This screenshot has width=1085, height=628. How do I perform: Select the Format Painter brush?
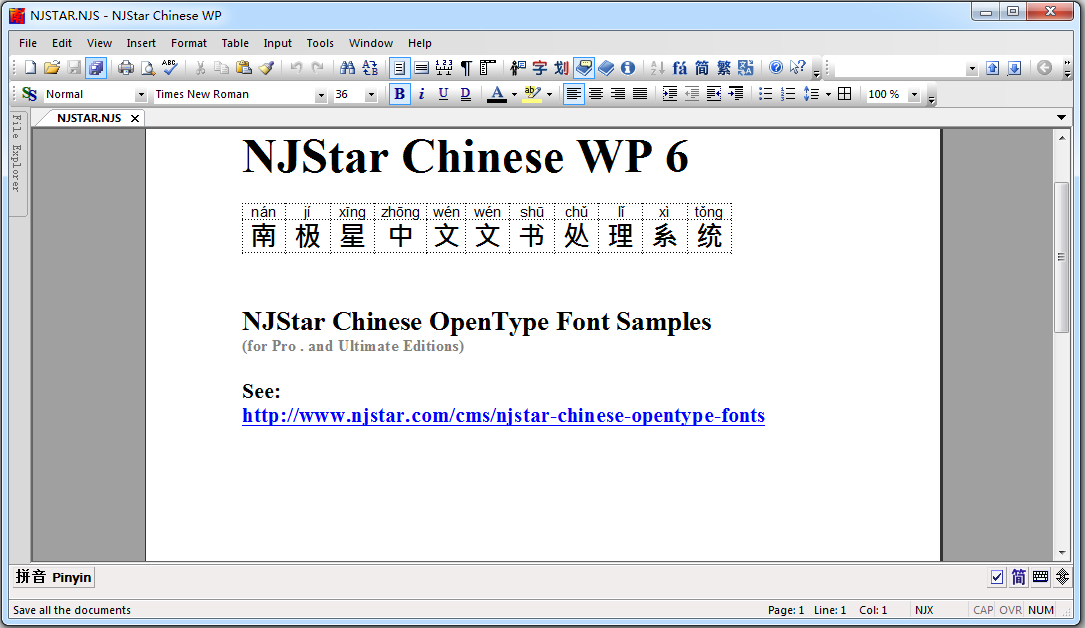[266, 68]
